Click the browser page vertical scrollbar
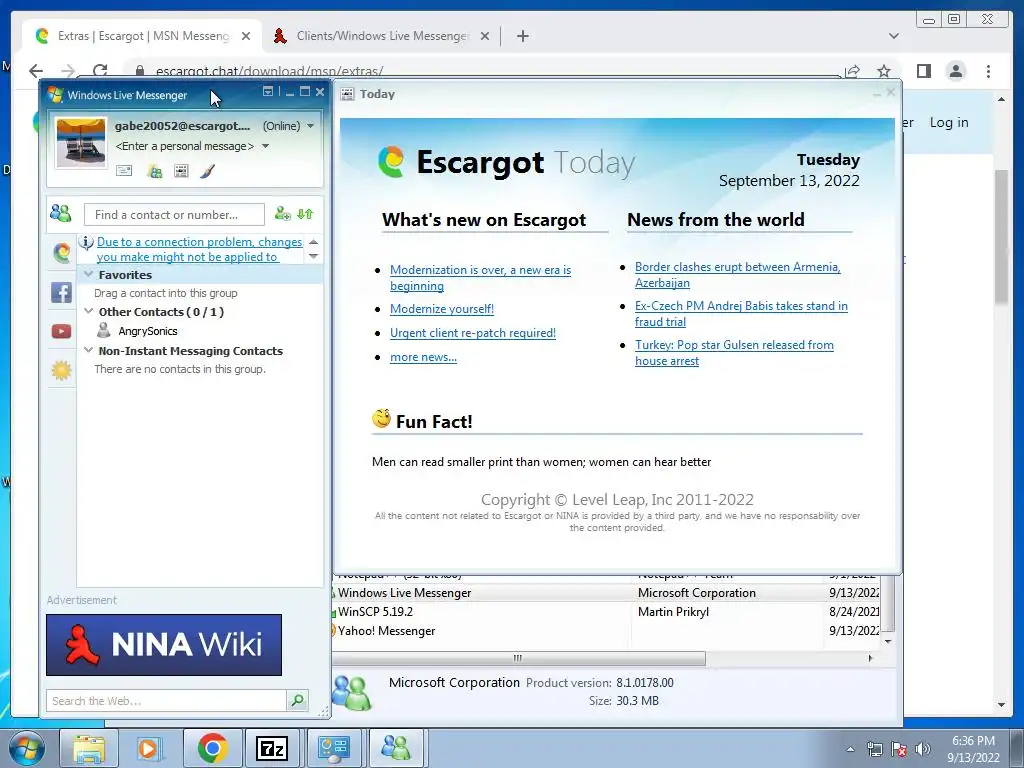 [x=1002, y=236]
